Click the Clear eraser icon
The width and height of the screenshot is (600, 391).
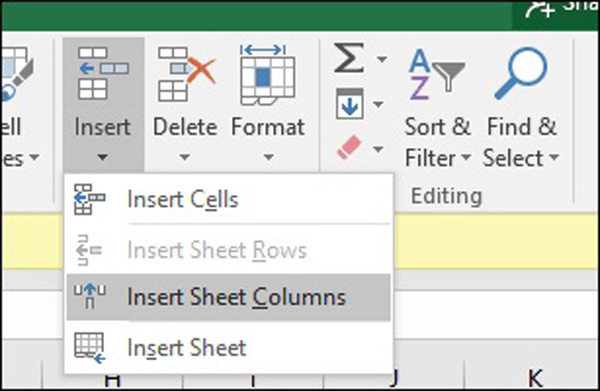click(x=349, y=147)
